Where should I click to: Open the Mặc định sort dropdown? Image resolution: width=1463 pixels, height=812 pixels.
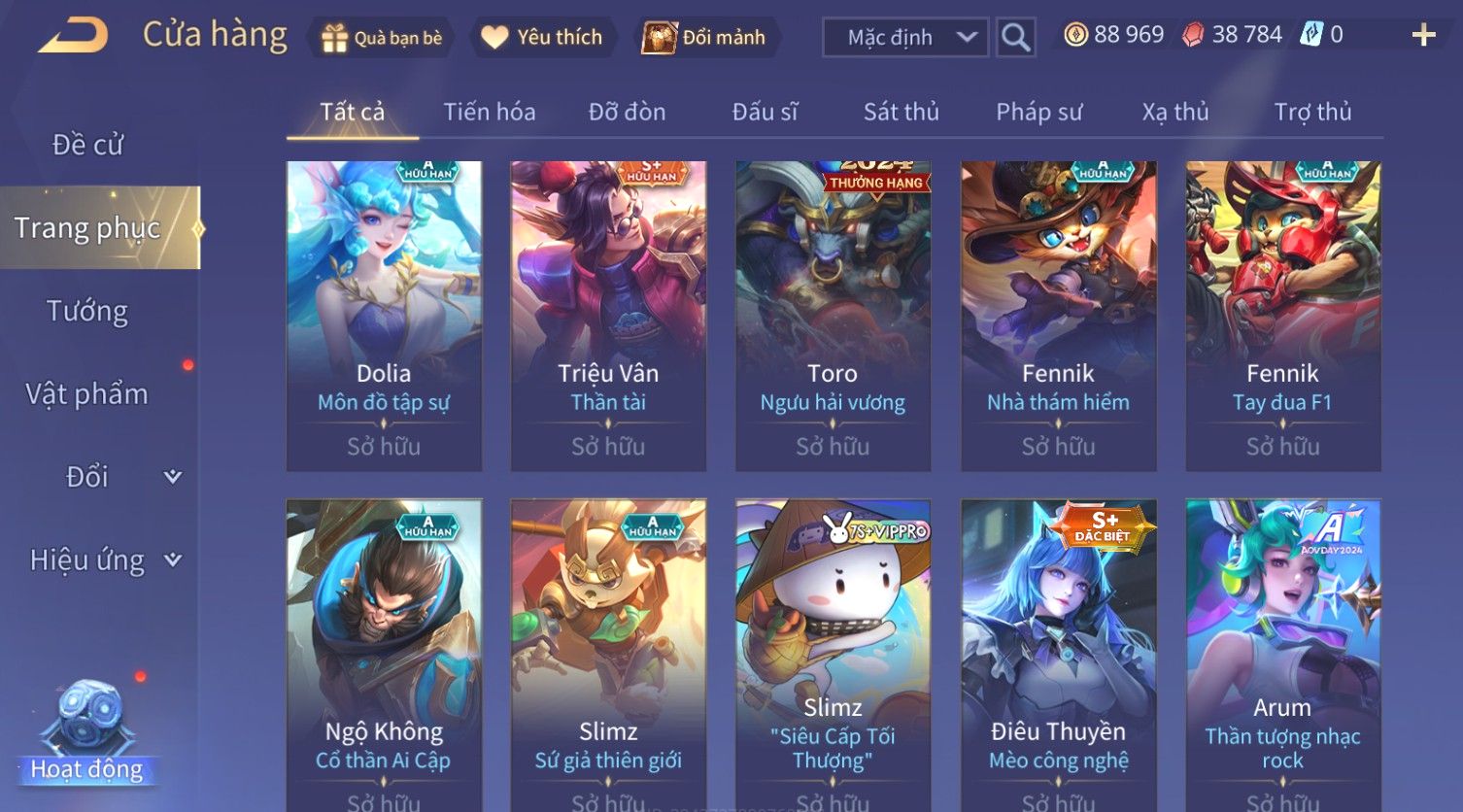905,38
